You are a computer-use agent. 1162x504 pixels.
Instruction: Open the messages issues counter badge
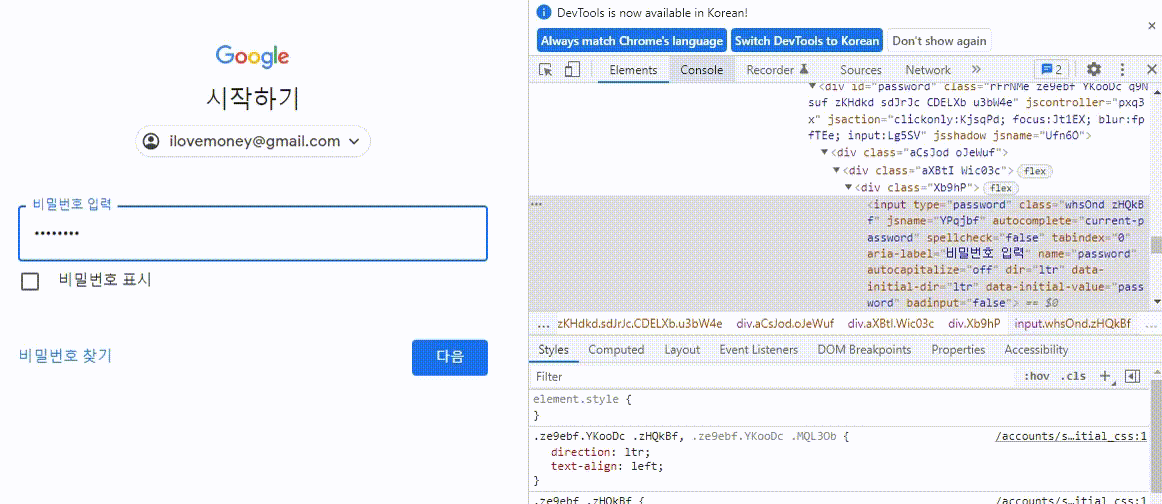[1052, 70]
